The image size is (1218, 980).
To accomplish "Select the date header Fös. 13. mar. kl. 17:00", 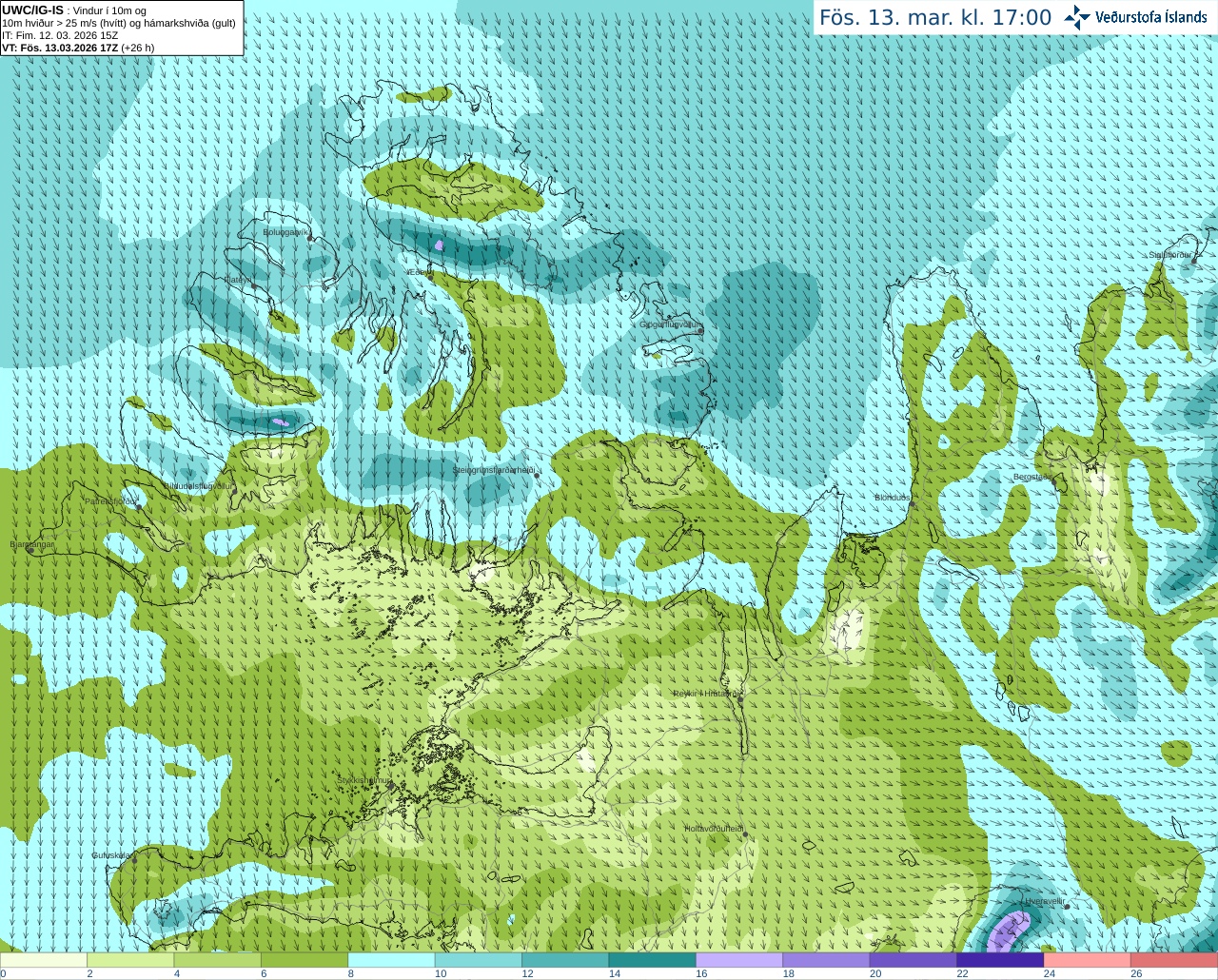I will (x=935, y=18).
